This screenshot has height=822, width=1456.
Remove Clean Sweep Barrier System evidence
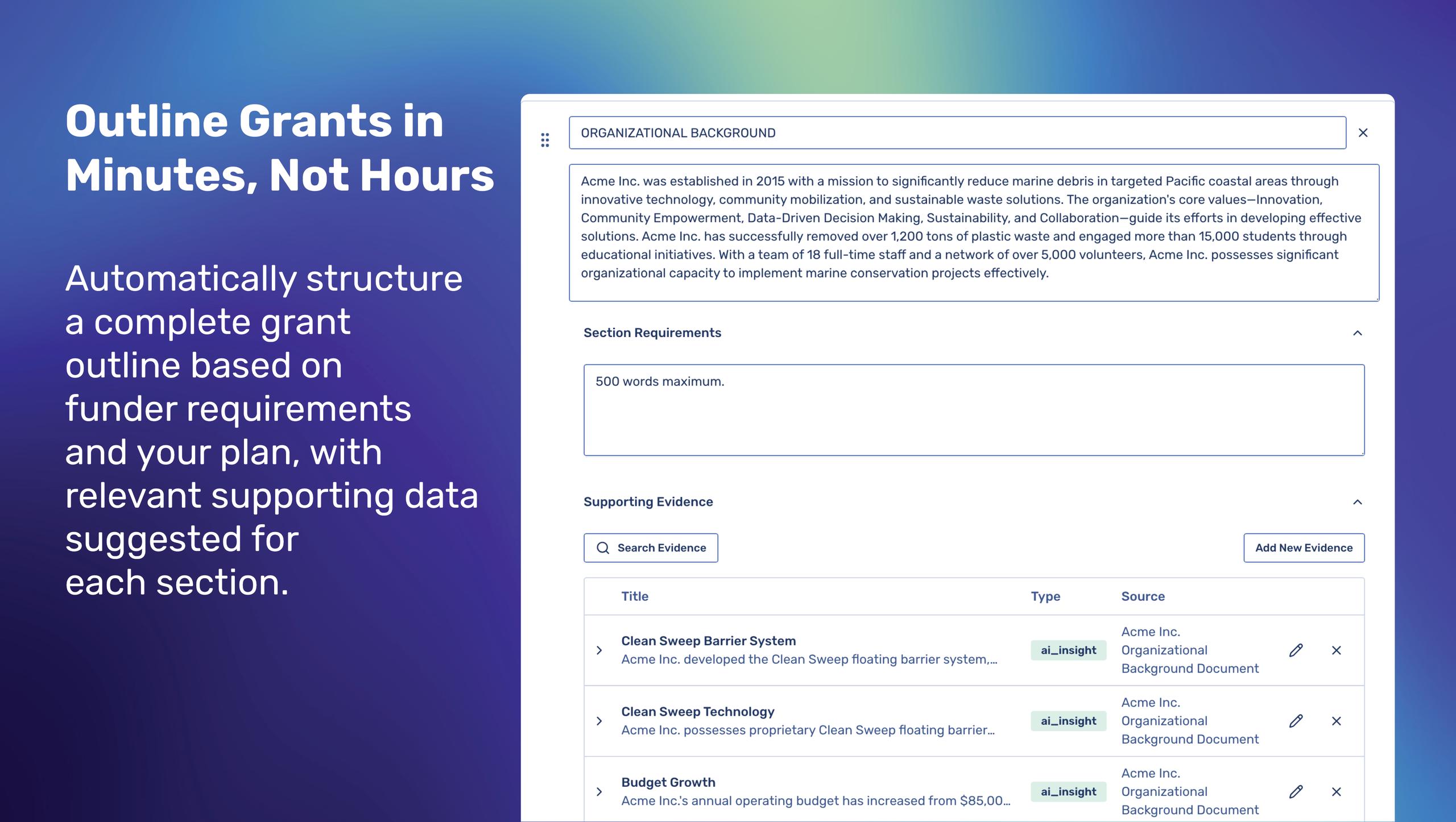point(1336,650)
